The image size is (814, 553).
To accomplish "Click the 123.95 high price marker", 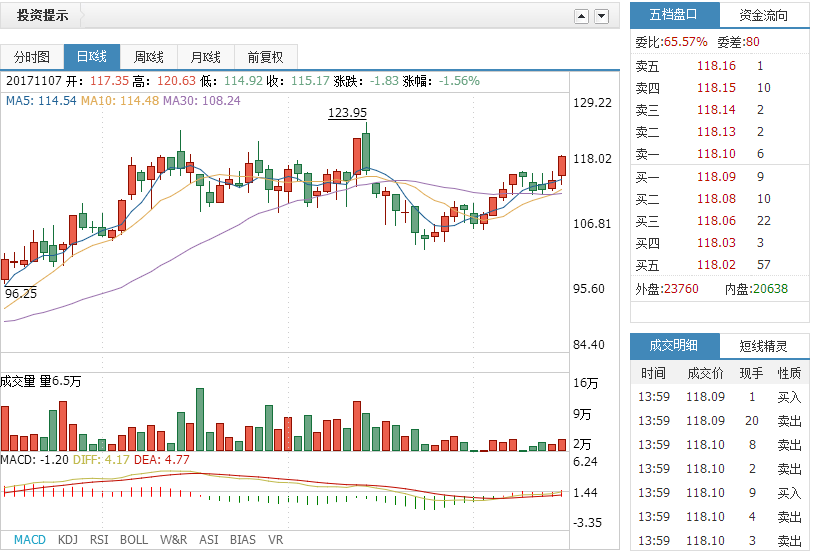I will (347, 113).
